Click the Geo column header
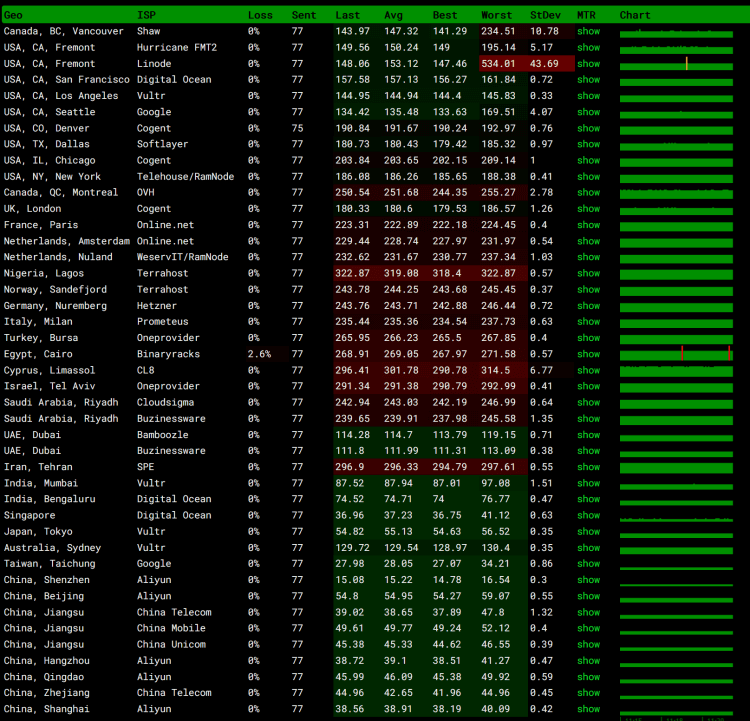This screenshot has height=721, width=750. [13, 15]
